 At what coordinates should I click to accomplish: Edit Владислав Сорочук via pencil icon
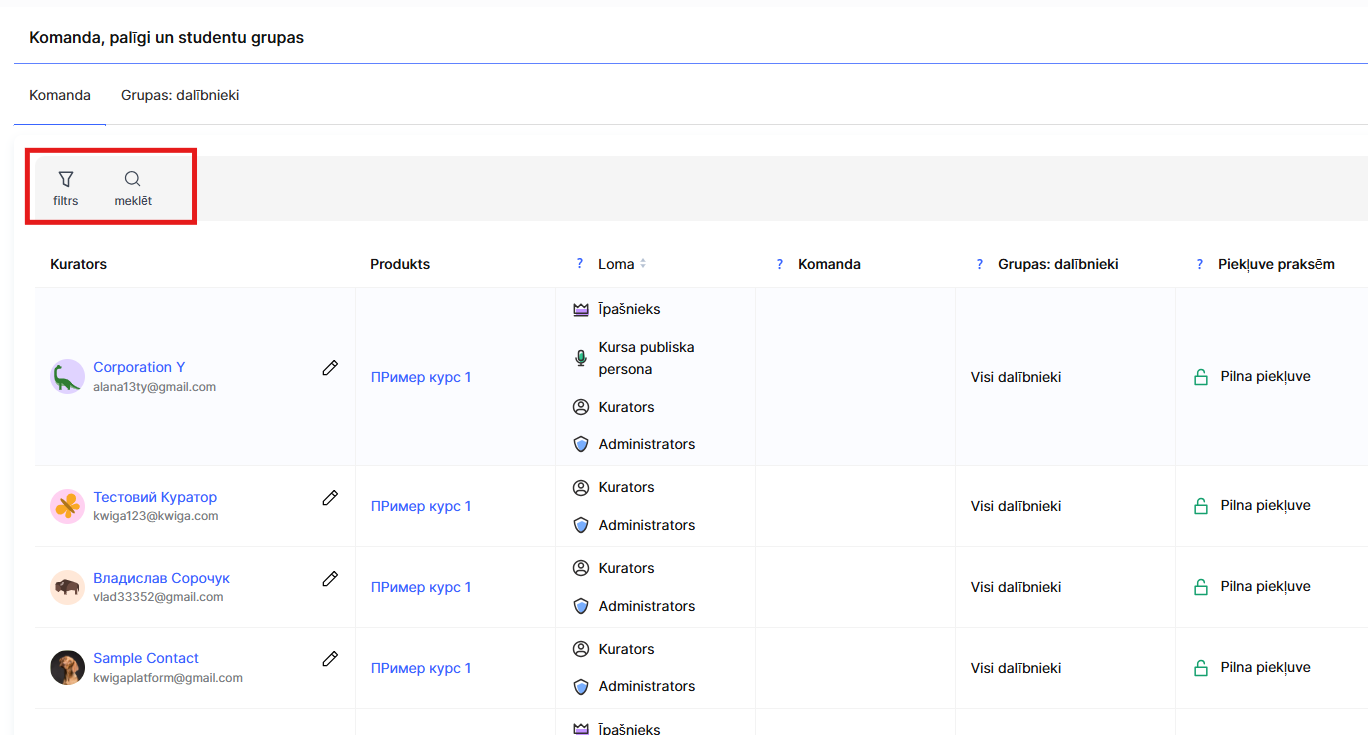330,579
